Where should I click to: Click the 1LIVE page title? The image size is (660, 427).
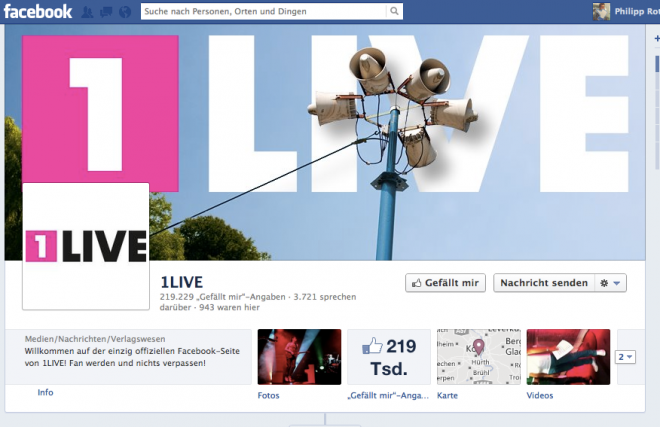click(182, 282)
